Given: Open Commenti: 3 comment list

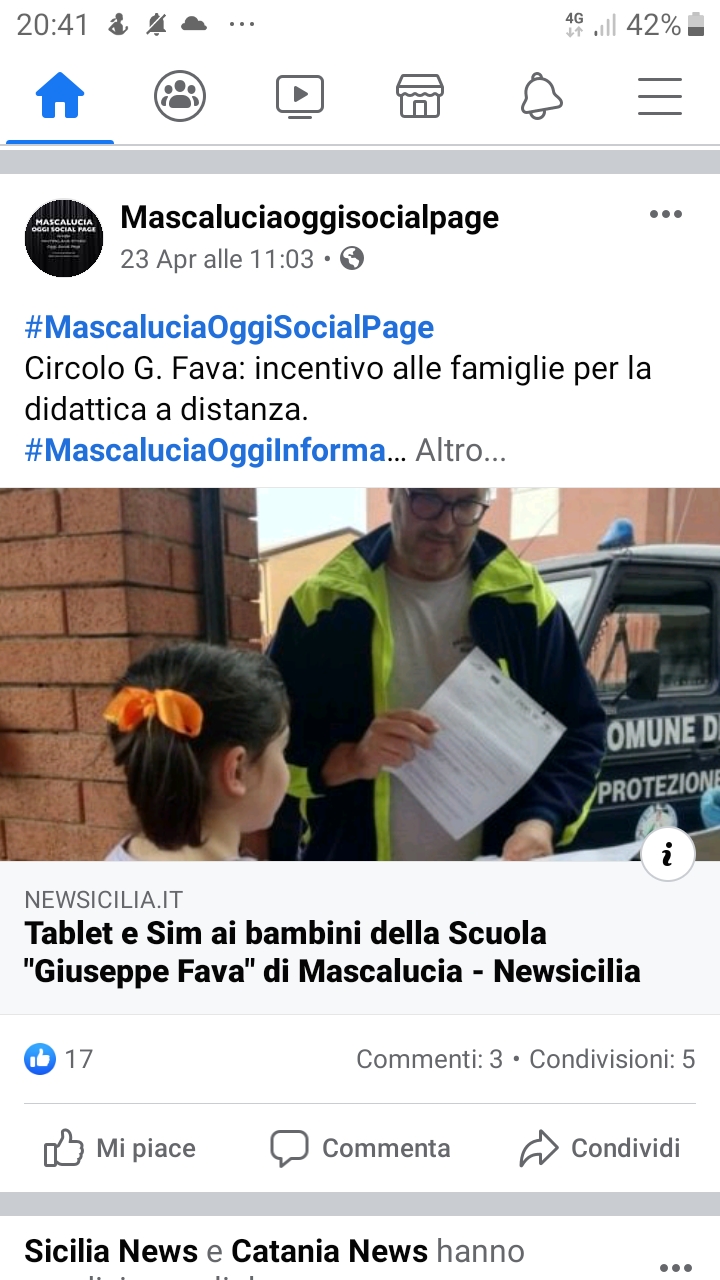Looking at the screenshot, I should [429, 1059].
